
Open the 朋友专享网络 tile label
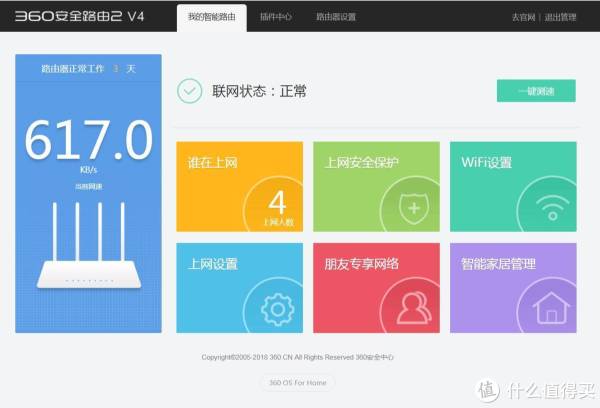(x=362, y=264)
